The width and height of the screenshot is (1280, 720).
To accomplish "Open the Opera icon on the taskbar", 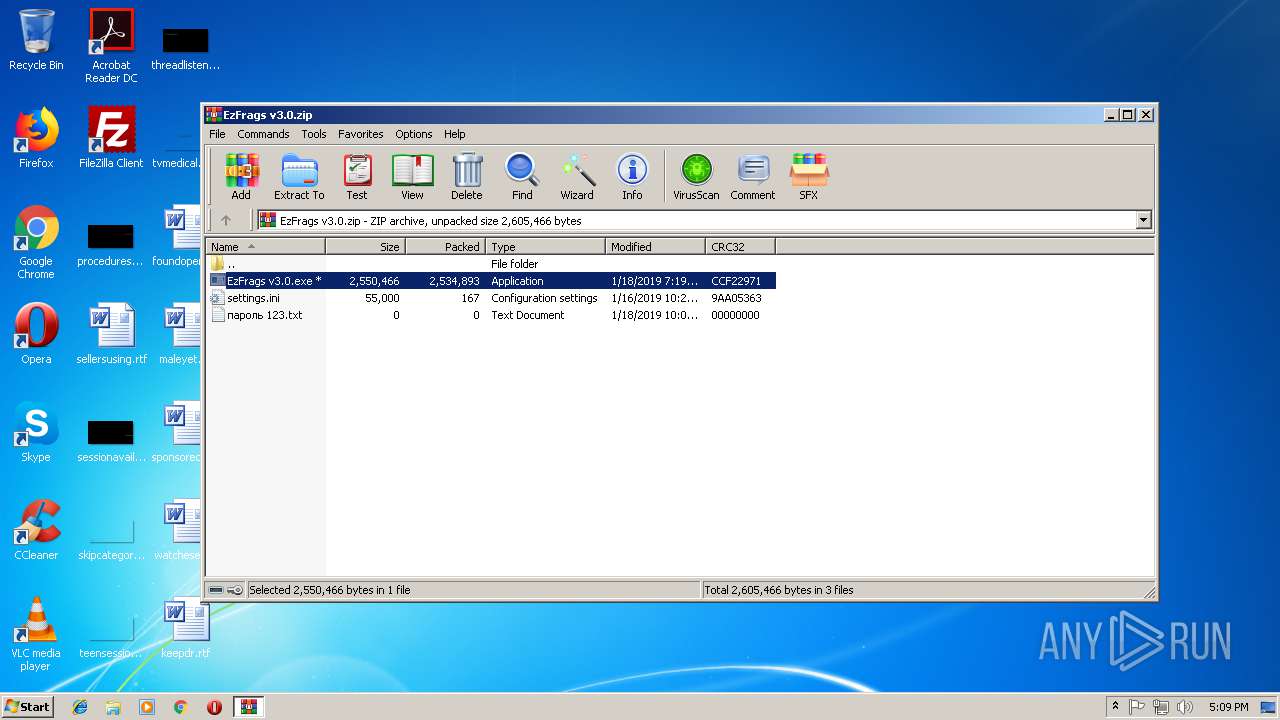I will coord(214,707).
